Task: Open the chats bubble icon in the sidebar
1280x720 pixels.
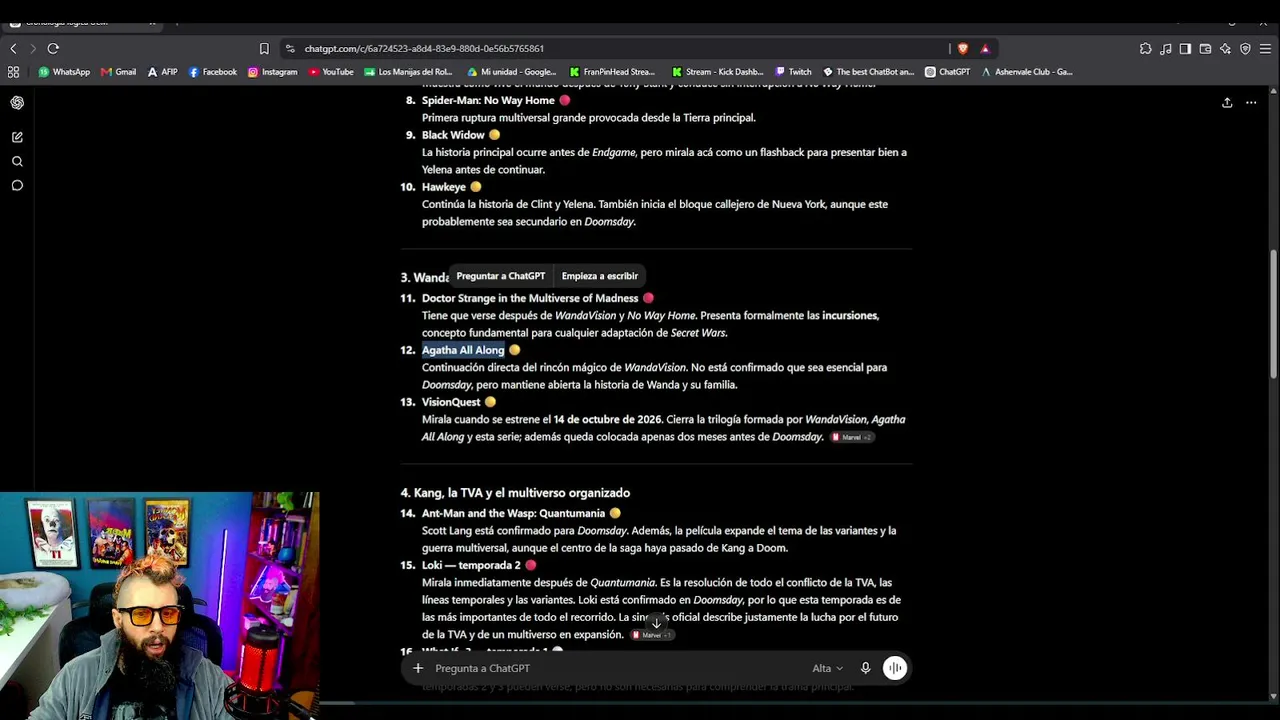Action: [17, 185]
